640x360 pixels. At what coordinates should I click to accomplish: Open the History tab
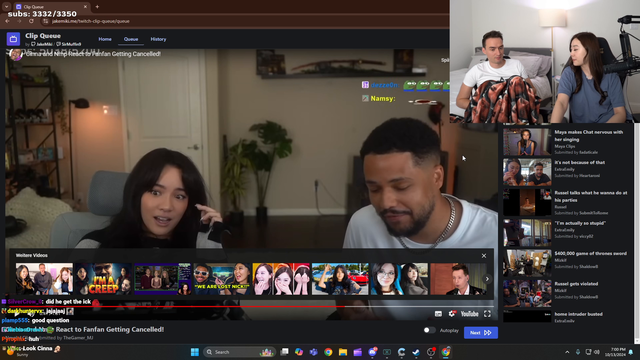pyautogui.click(x=158, y=39)
